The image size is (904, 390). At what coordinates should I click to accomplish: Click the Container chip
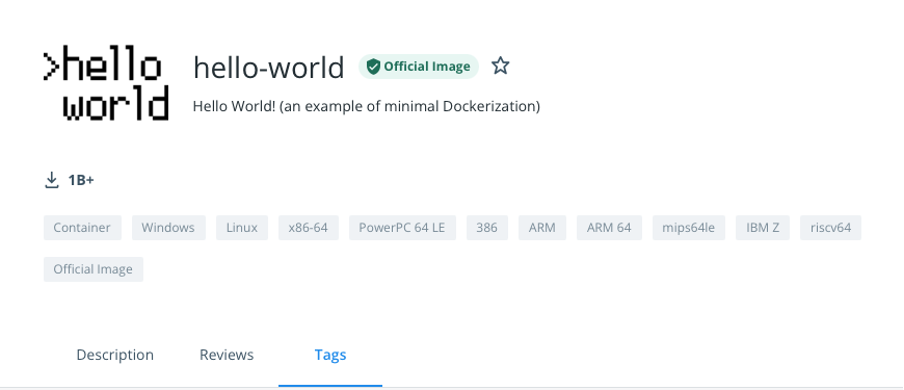pos(82,227)
